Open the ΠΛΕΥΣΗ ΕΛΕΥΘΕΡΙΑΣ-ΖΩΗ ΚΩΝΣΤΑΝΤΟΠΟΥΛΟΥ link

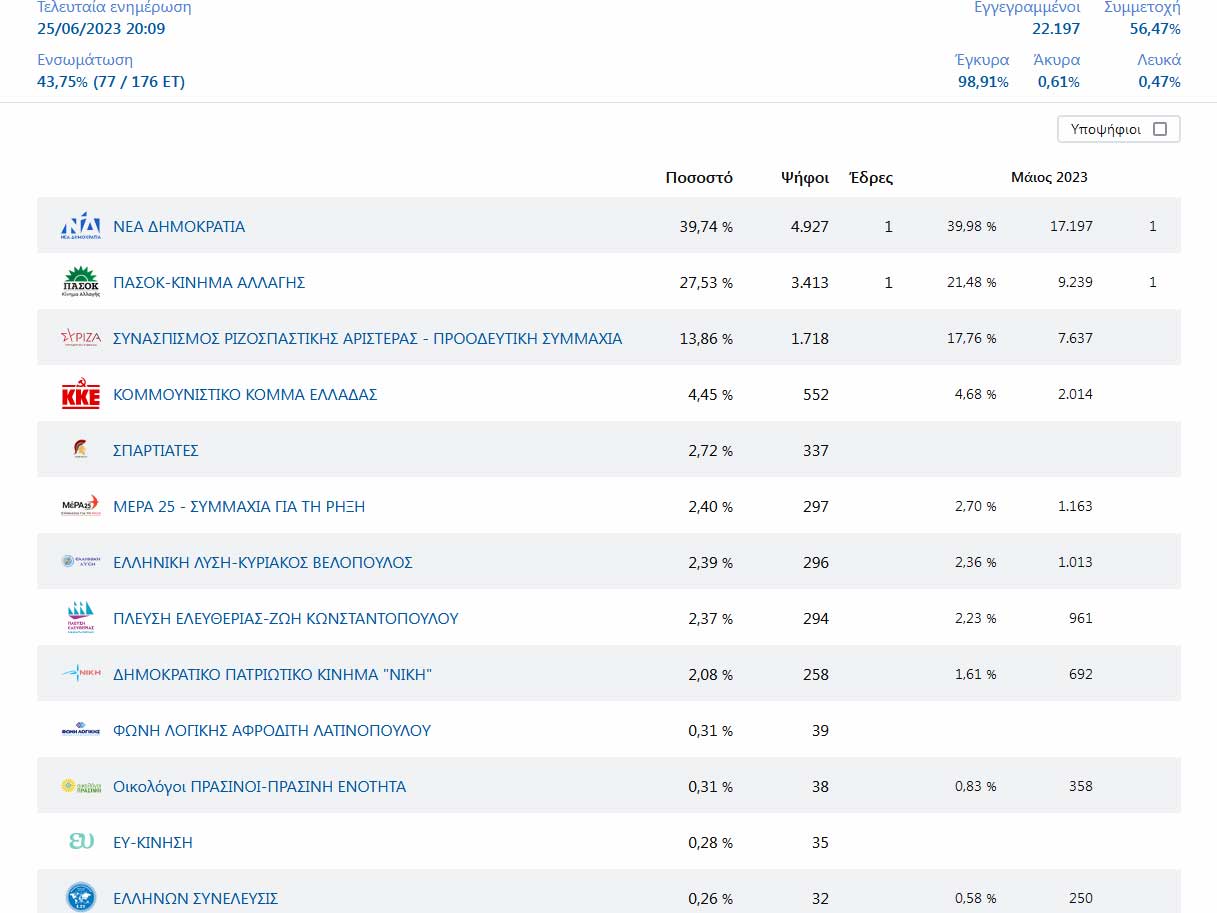(286, 619)
